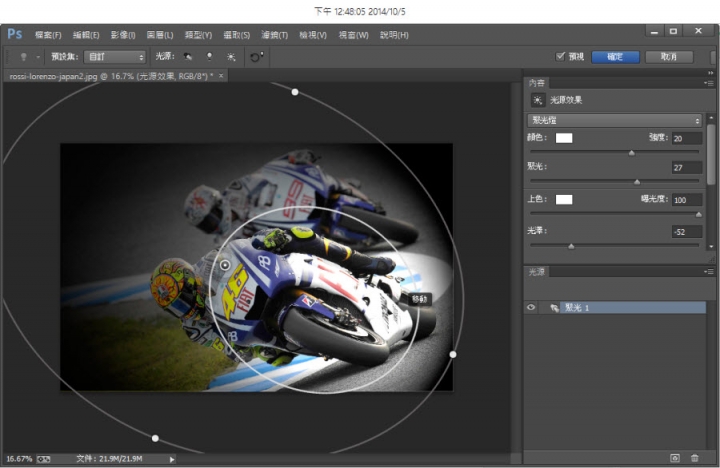Add a new Spot light from toolbar
The height and width of the screenshot is (468, 720).
(188, 56)
